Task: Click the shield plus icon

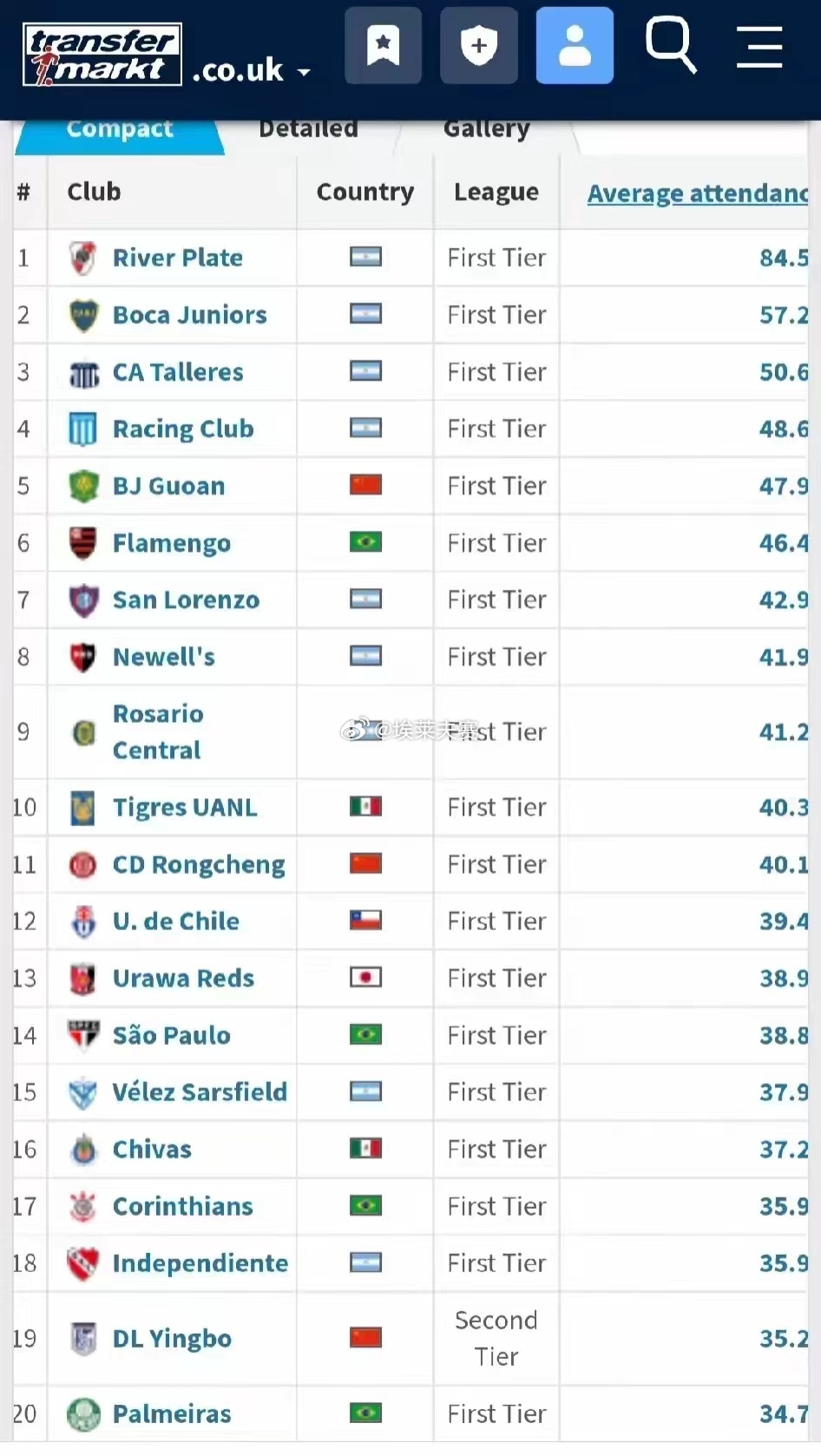Action: tap(478, 46)
